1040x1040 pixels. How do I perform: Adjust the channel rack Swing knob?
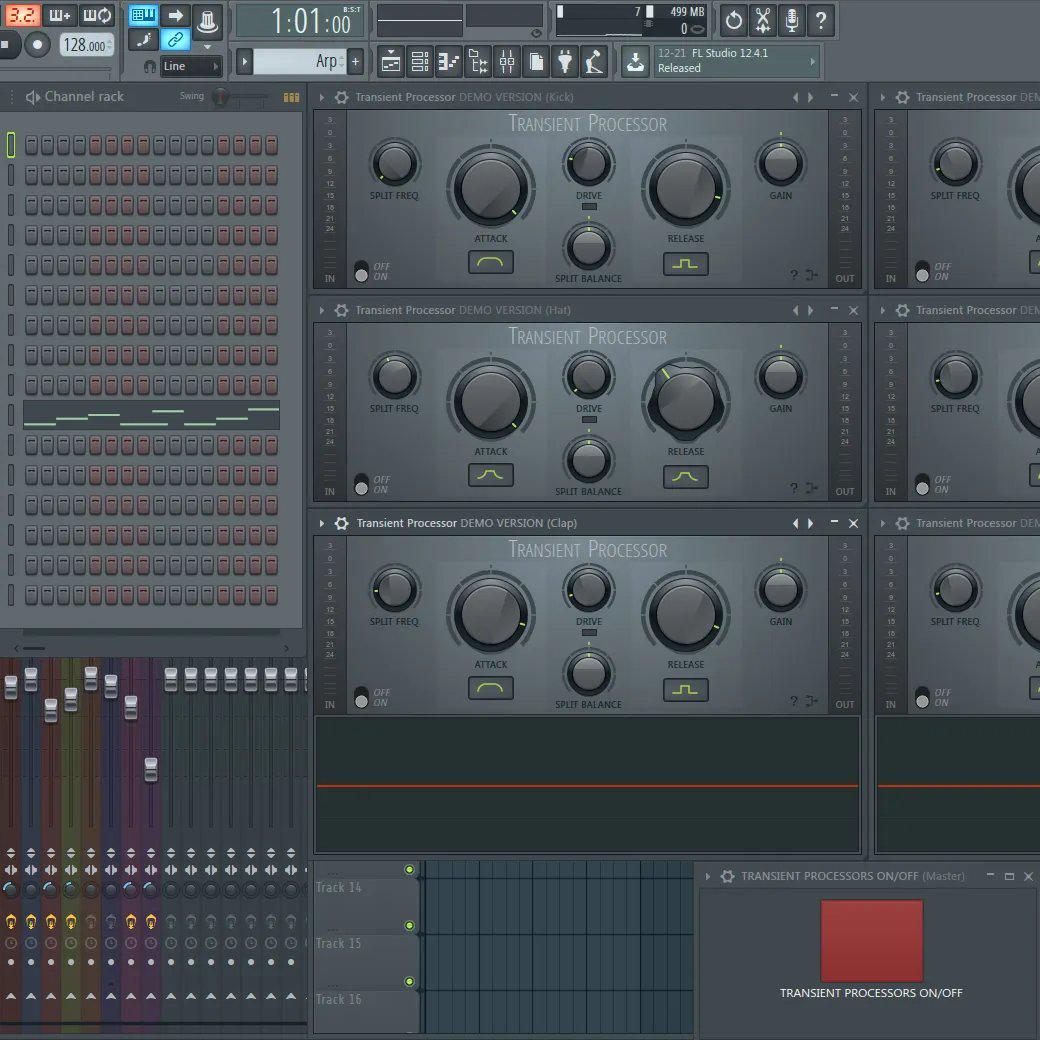220,97
